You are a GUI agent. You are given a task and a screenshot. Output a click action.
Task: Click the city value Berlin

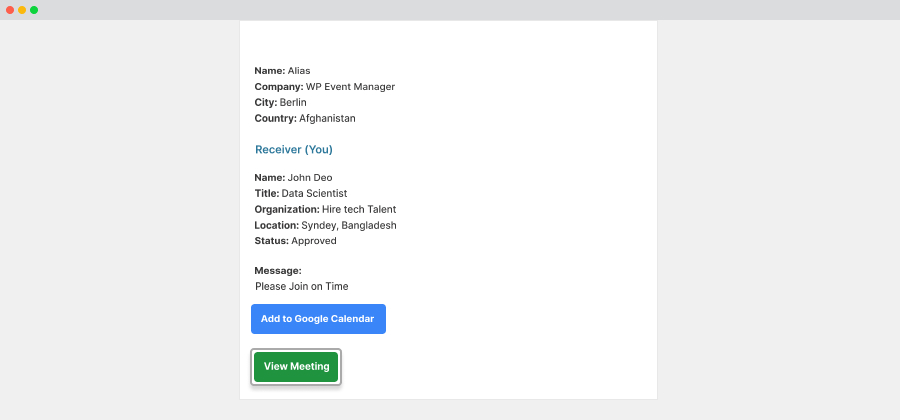[293, 103]
